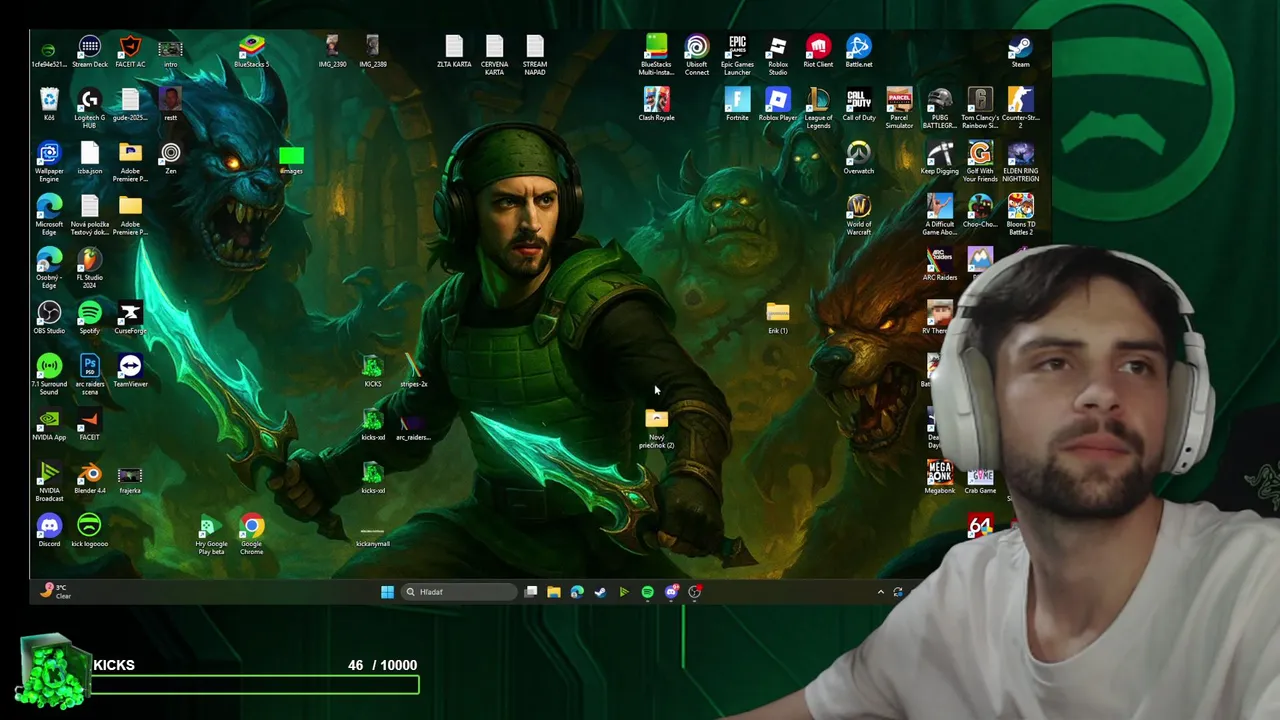Viewport: 1280px width, 720px height.
Task: Select the Nový priečinok (2) folder
Action: click(x=656, y=429)
